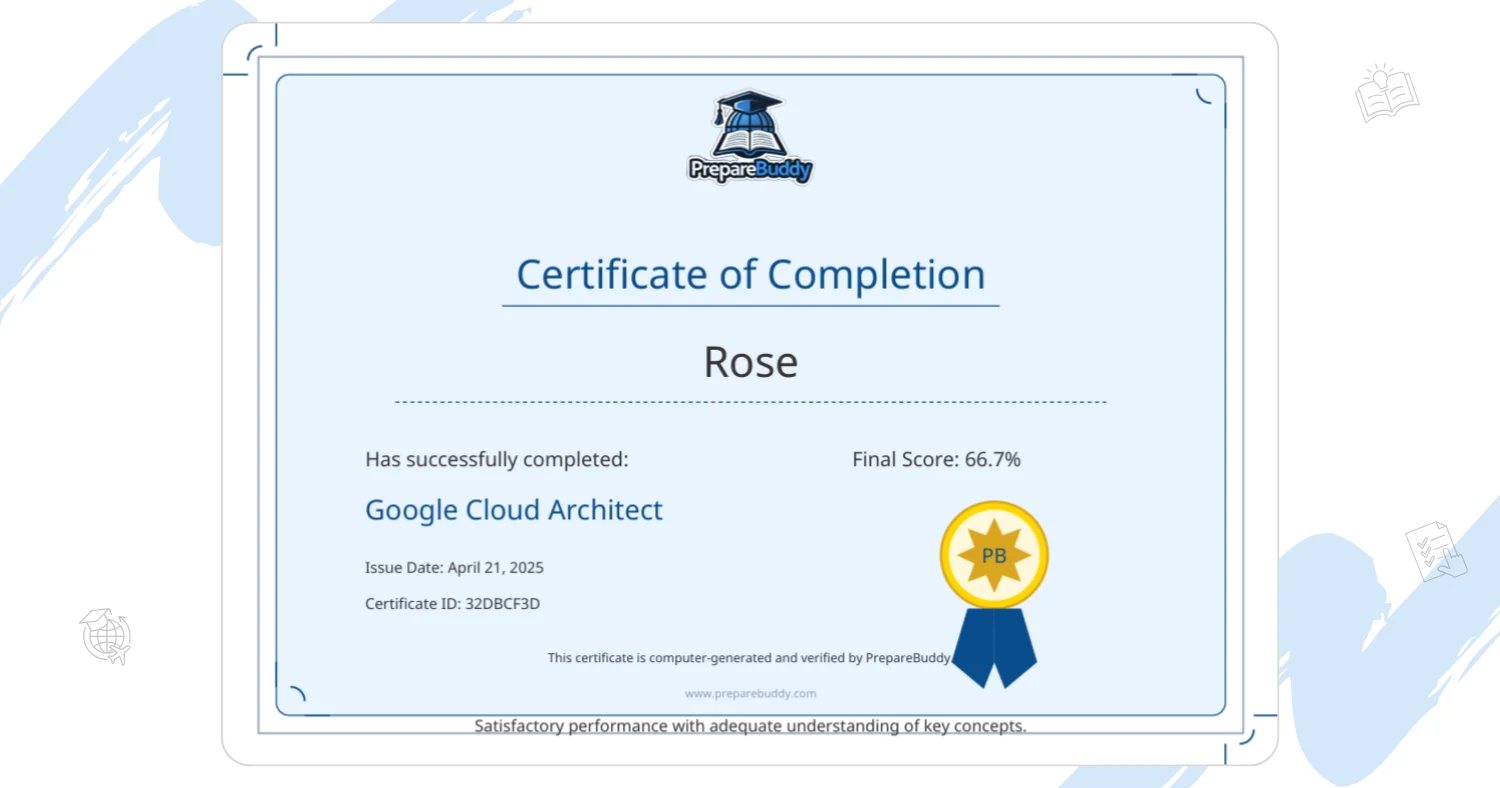Select the Satisfactory performance remark text
Viewport: 1500px width, 788px height.
[750, 726]
